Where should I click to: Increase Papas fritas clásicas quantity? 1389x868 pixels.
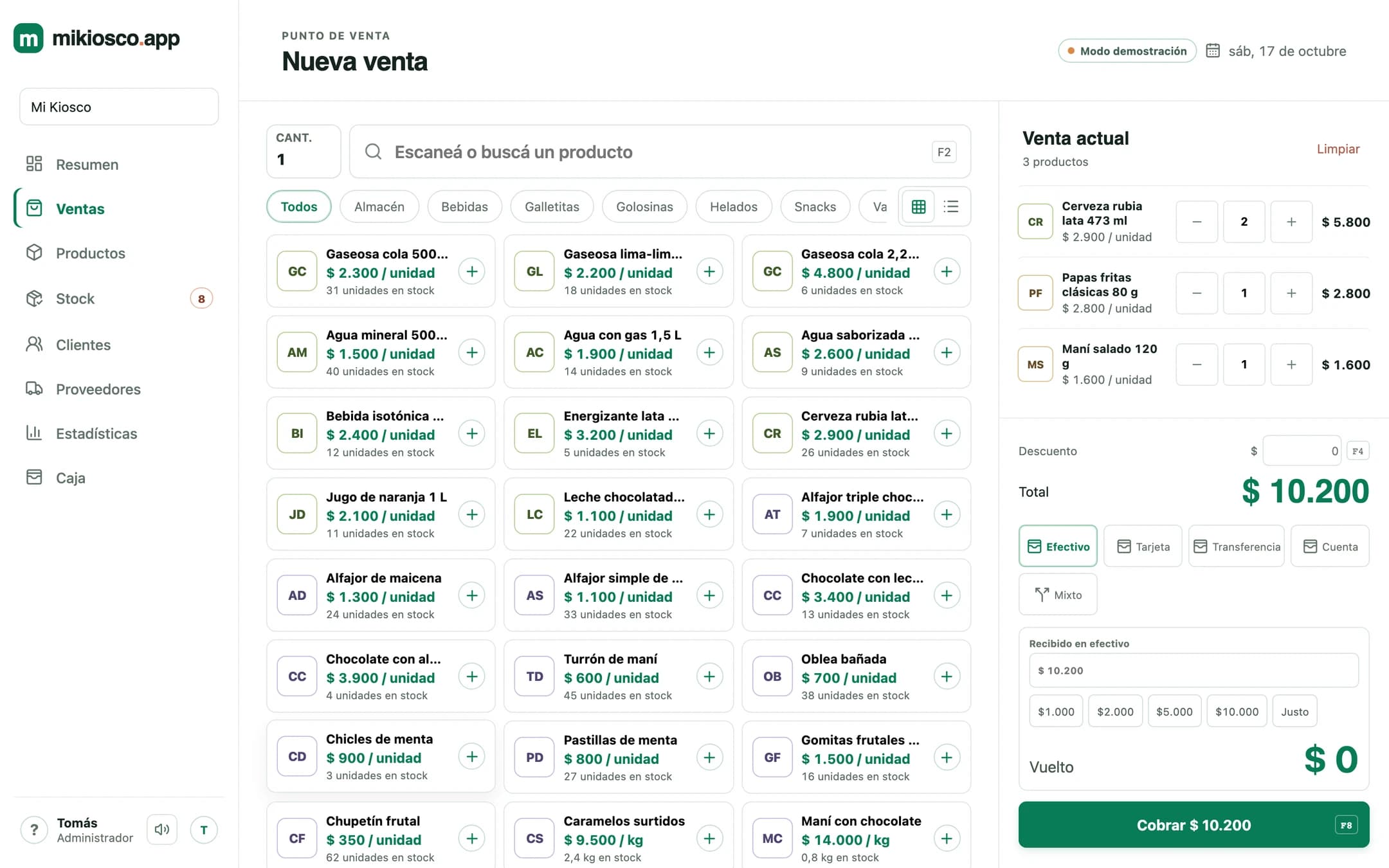(1291, 293)
